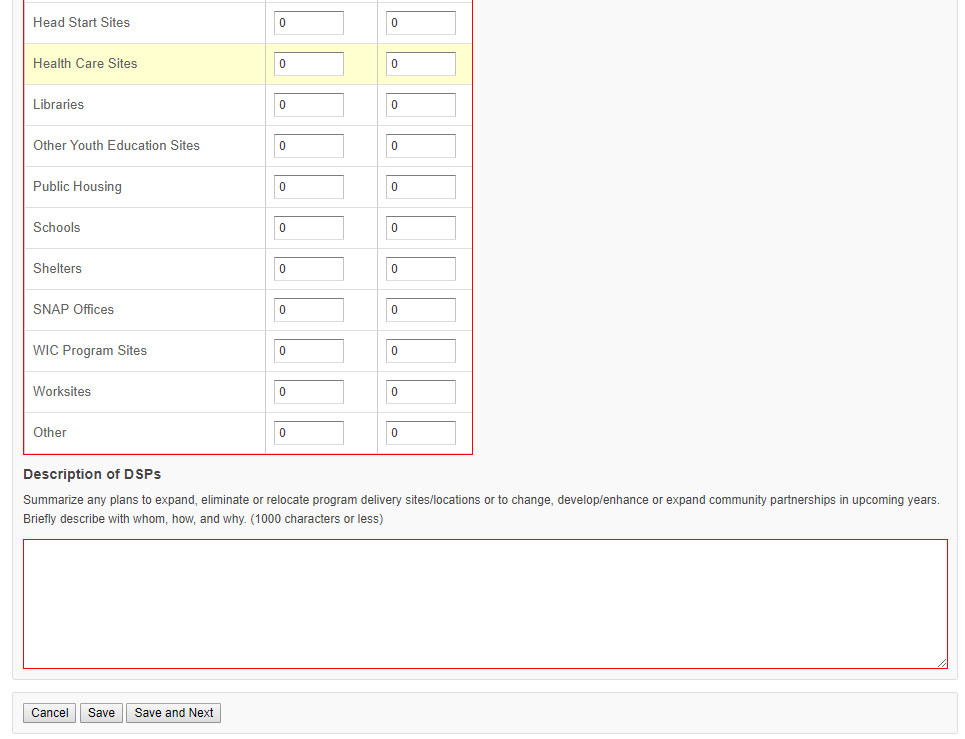Click second Health Care Sites number field
The image size is (965, 739).
421,64
